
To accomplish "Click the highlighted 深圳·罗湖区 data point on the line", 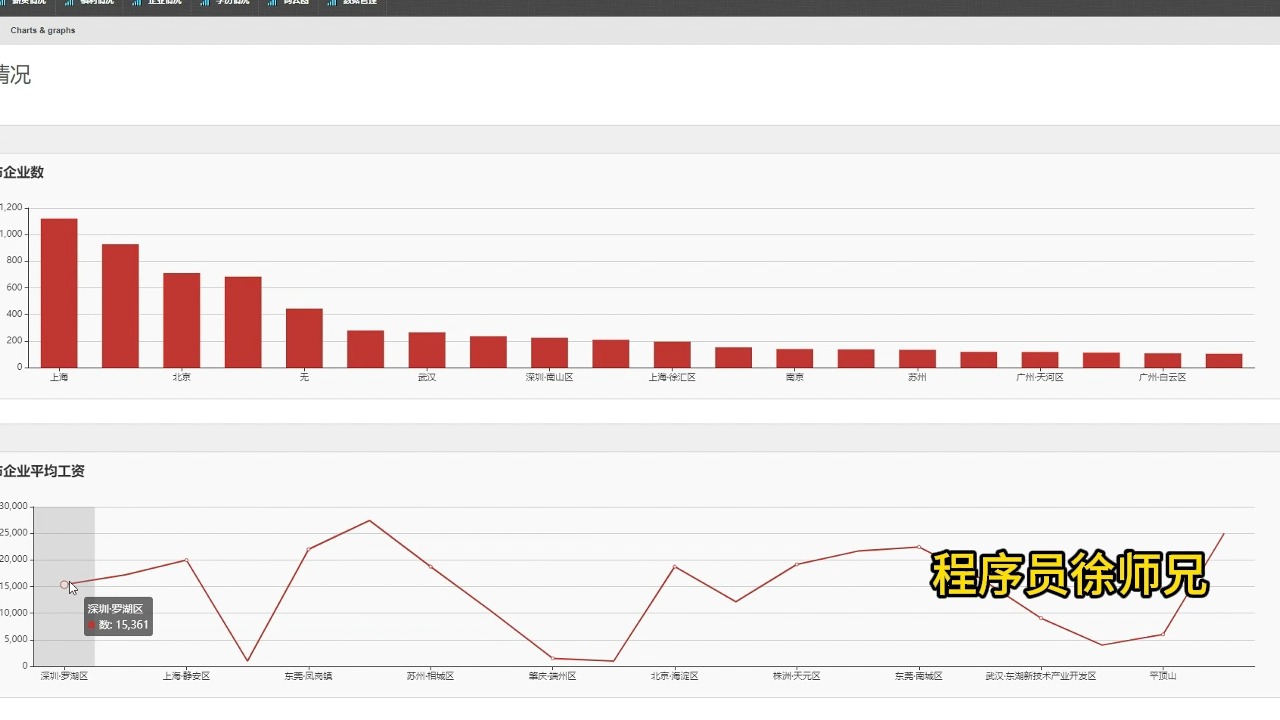I will (x=64, y=584).
